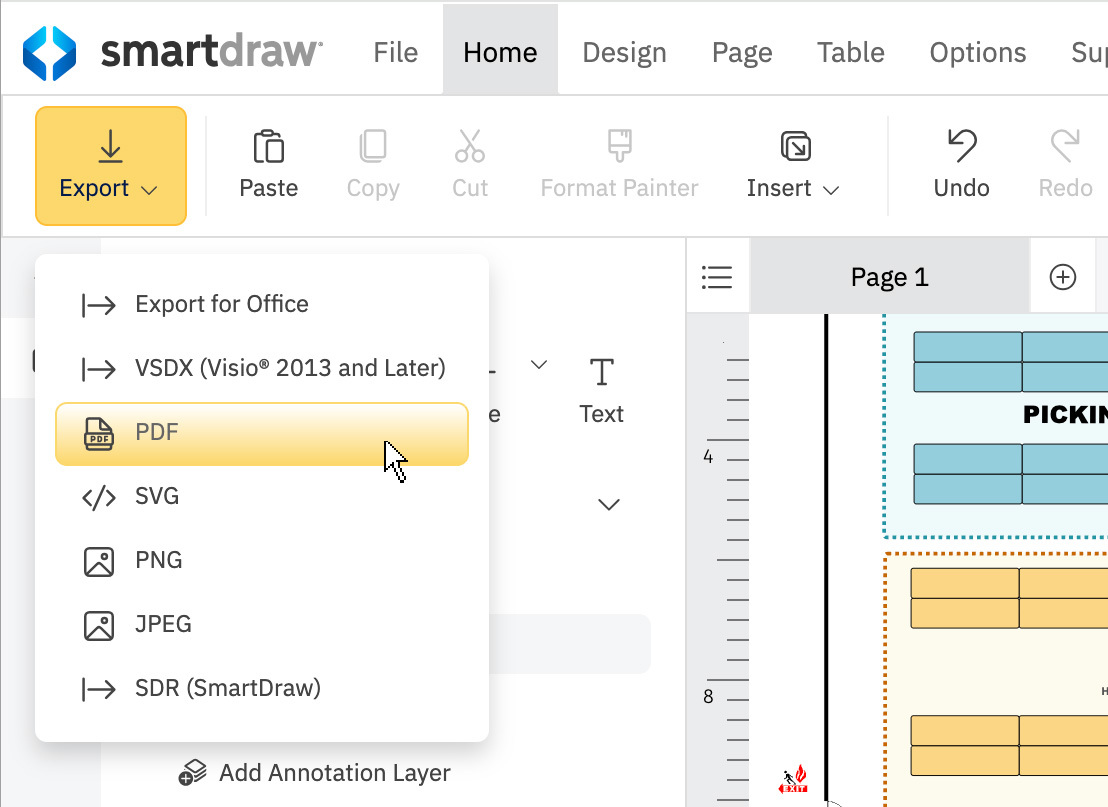Select the fire exit symbol on canvas

point(794,779)
